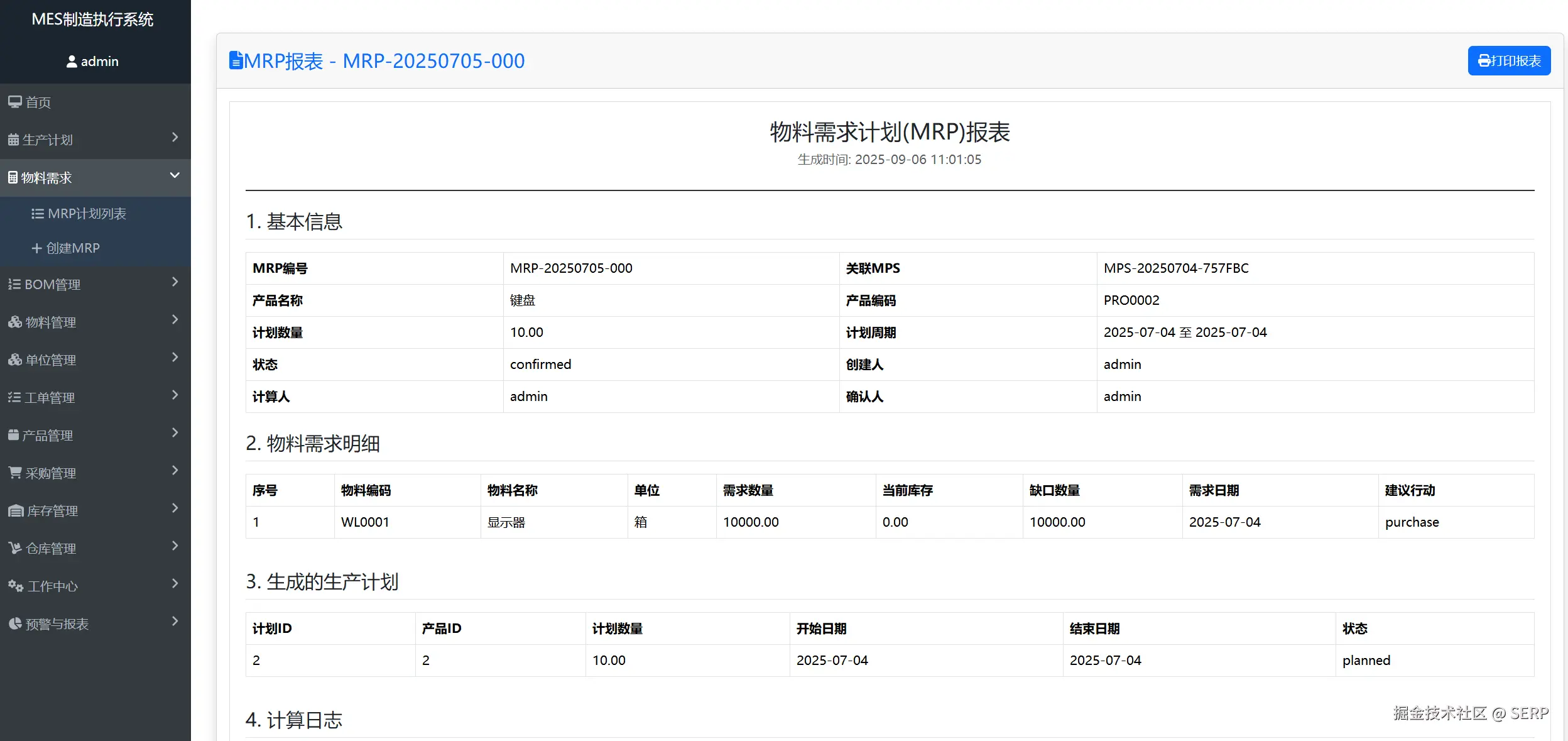Image resolution: width=1568 pixels, height=741 pixels.
Task: Click the warehouse icon beside 库存管理
Action: (x=15, y=511)
